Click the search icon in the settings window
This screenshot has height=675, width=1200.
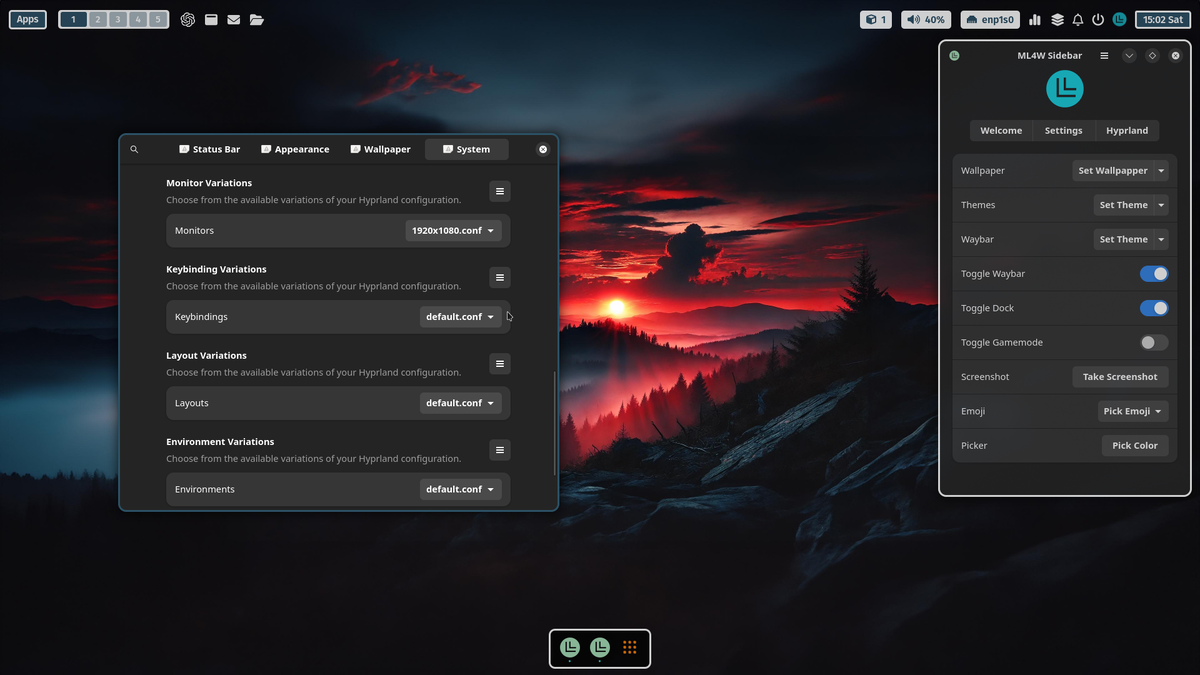pos(134,149)
